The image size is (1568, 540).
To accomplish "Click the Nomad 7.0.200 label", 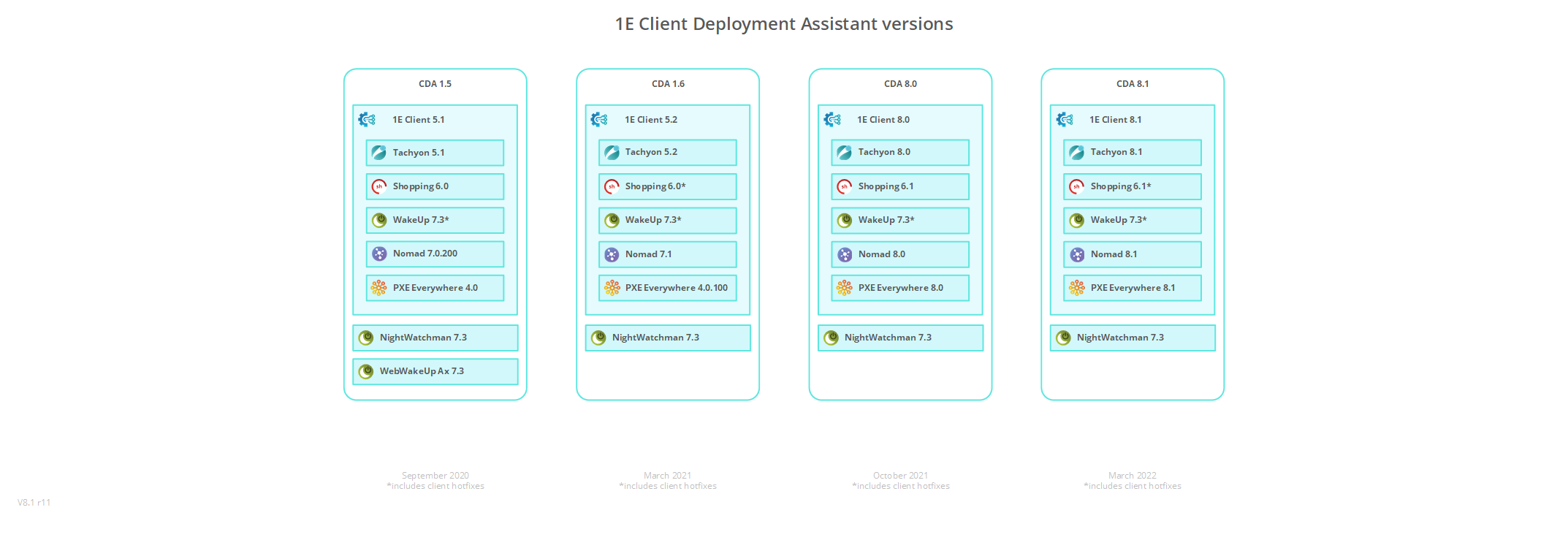I will click(425, 254).
